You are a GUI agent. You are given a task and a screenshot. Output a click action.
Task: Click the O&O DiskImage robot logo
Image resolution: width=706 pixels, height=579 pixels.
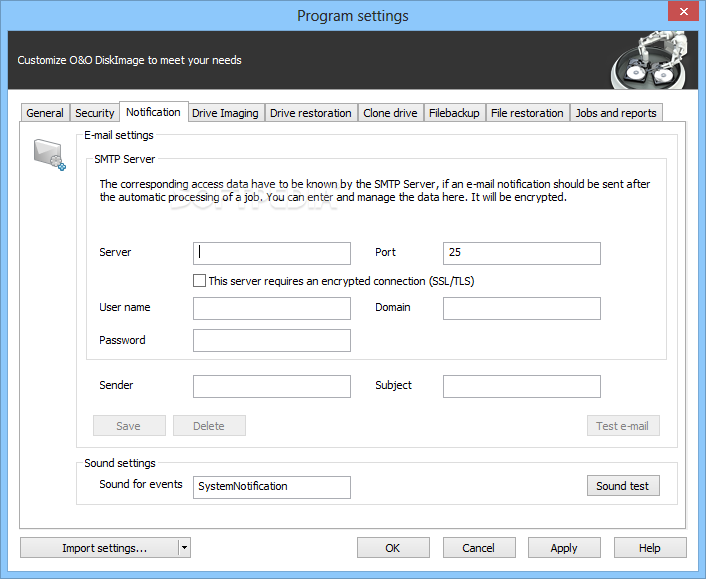(649, 60)
